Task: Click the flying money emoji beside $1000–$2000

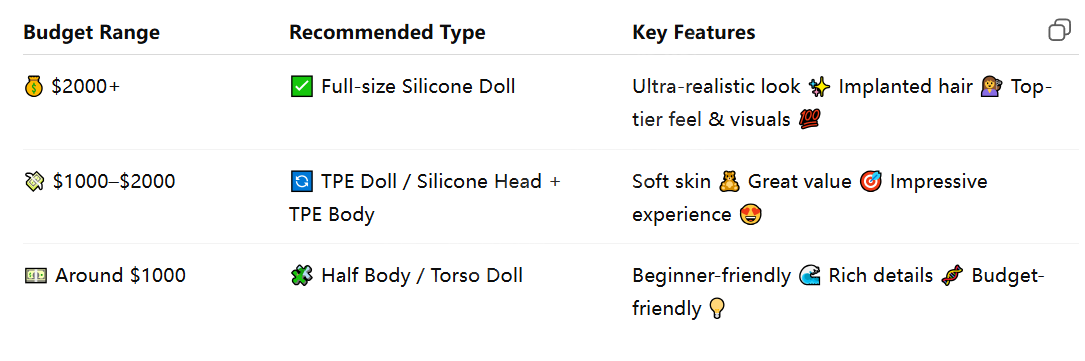Action: pyautogui.click(x=35, y=181)
